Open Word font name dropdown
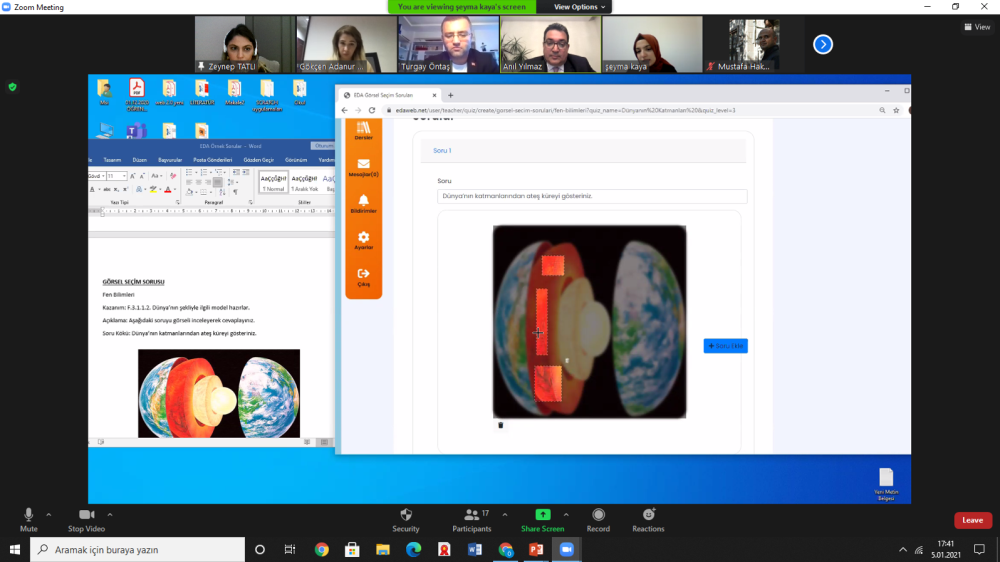 tap(103, 176)
